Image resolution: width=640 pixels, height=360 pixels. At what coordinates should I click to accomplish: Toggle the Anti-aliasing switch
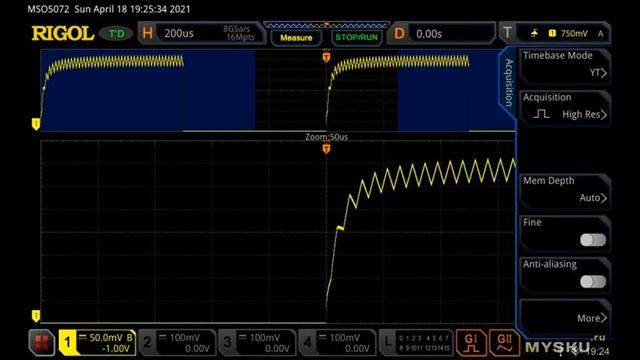pos(593,281)
